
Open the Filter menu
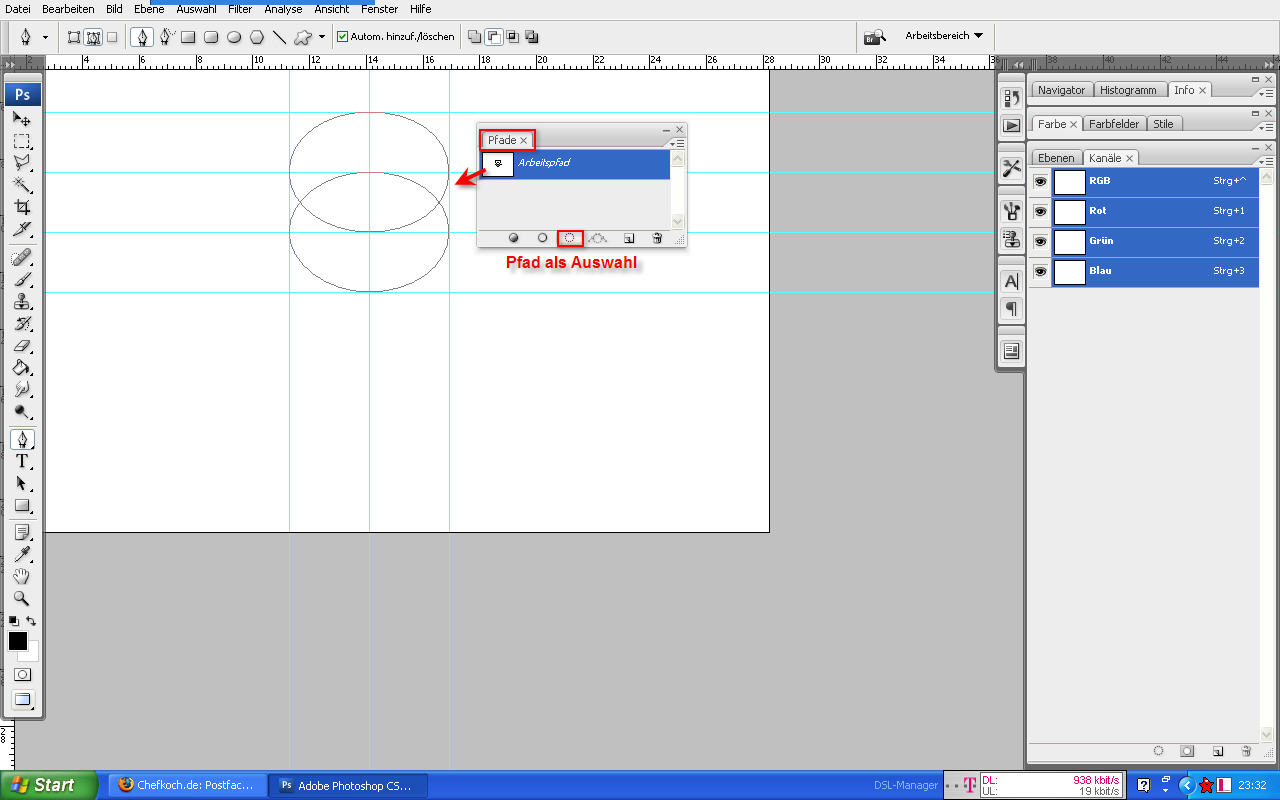tap(240, 9)
